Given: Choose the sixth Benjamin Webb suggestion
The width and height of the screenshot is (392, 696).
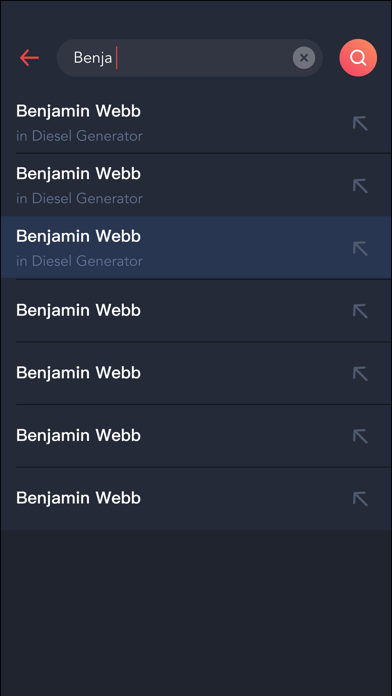Looking at the screenshot, I should pos(196,435).
